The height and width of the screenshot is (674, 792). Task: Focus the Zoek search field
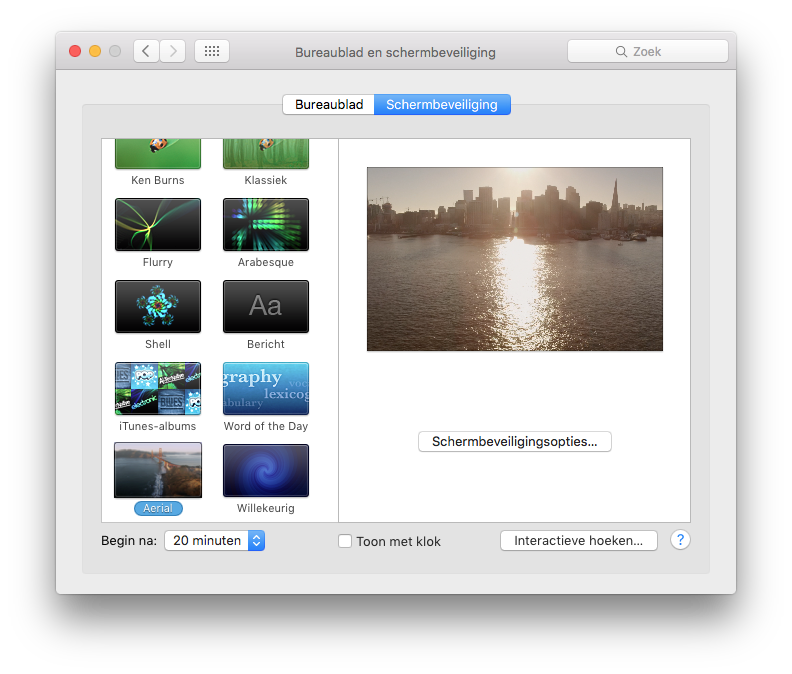pos(648,52)
